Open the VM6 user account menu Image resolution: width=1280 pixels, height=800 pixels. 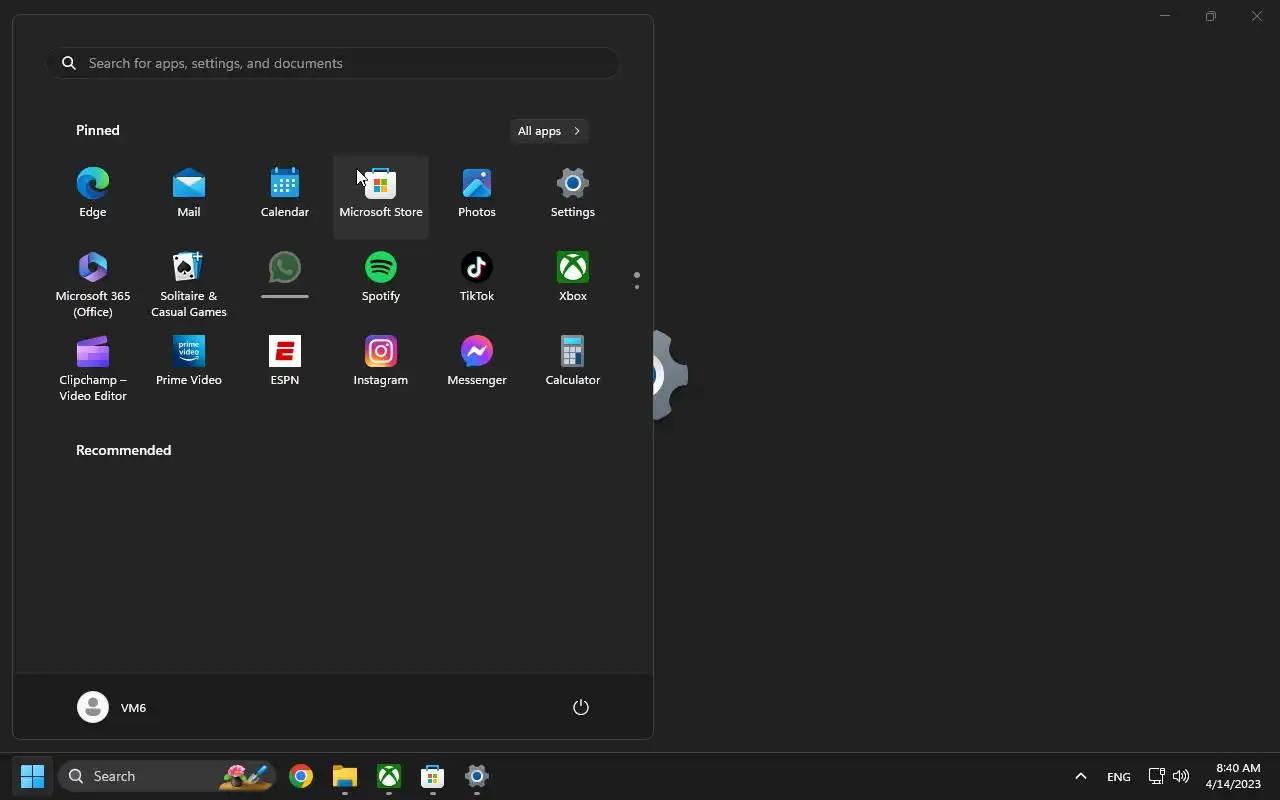(112, 707)
